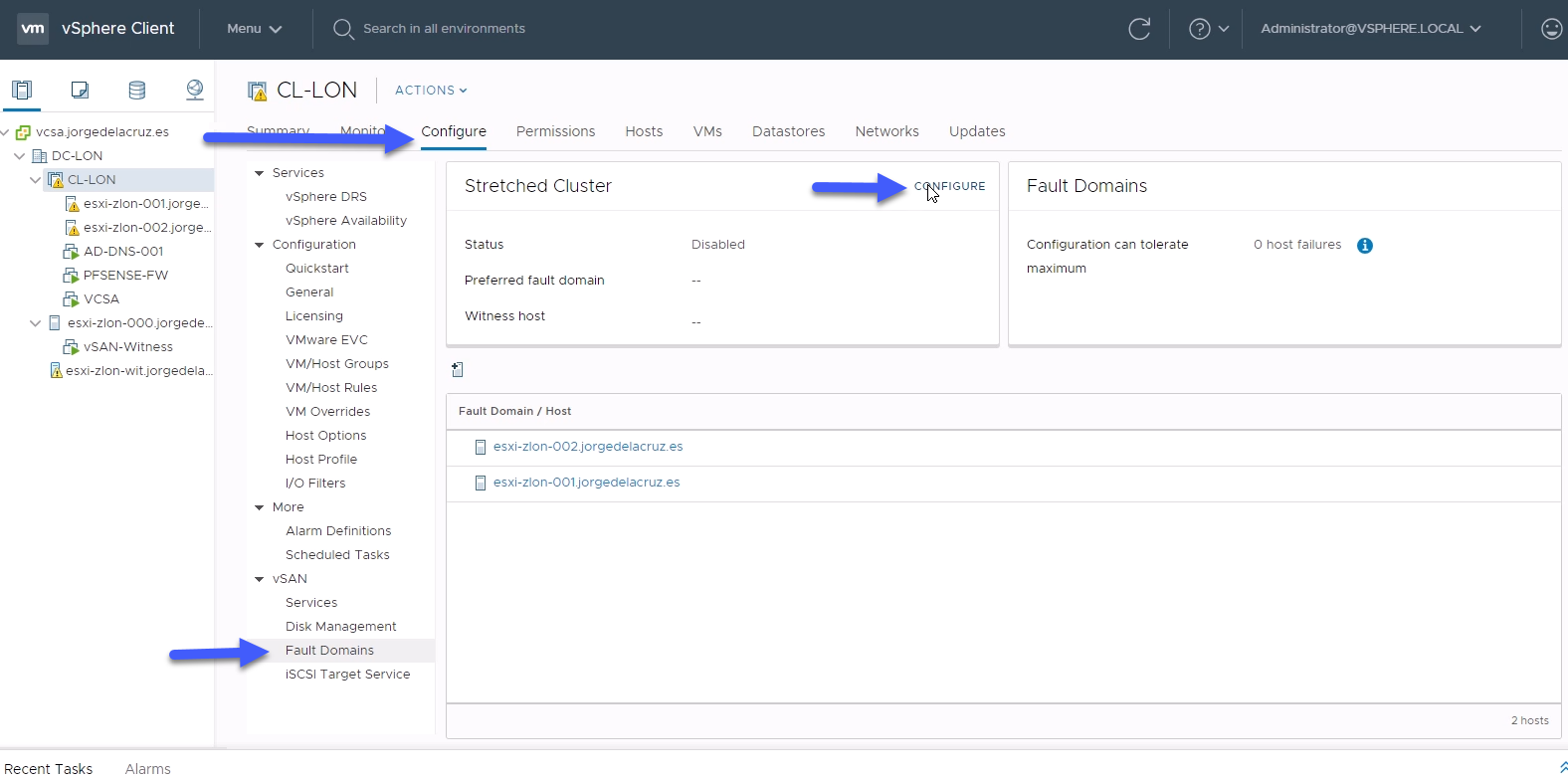Collapse the More section
This screenshot has height=780, width=1568.
pyautogui.click(x=260, y=507)
